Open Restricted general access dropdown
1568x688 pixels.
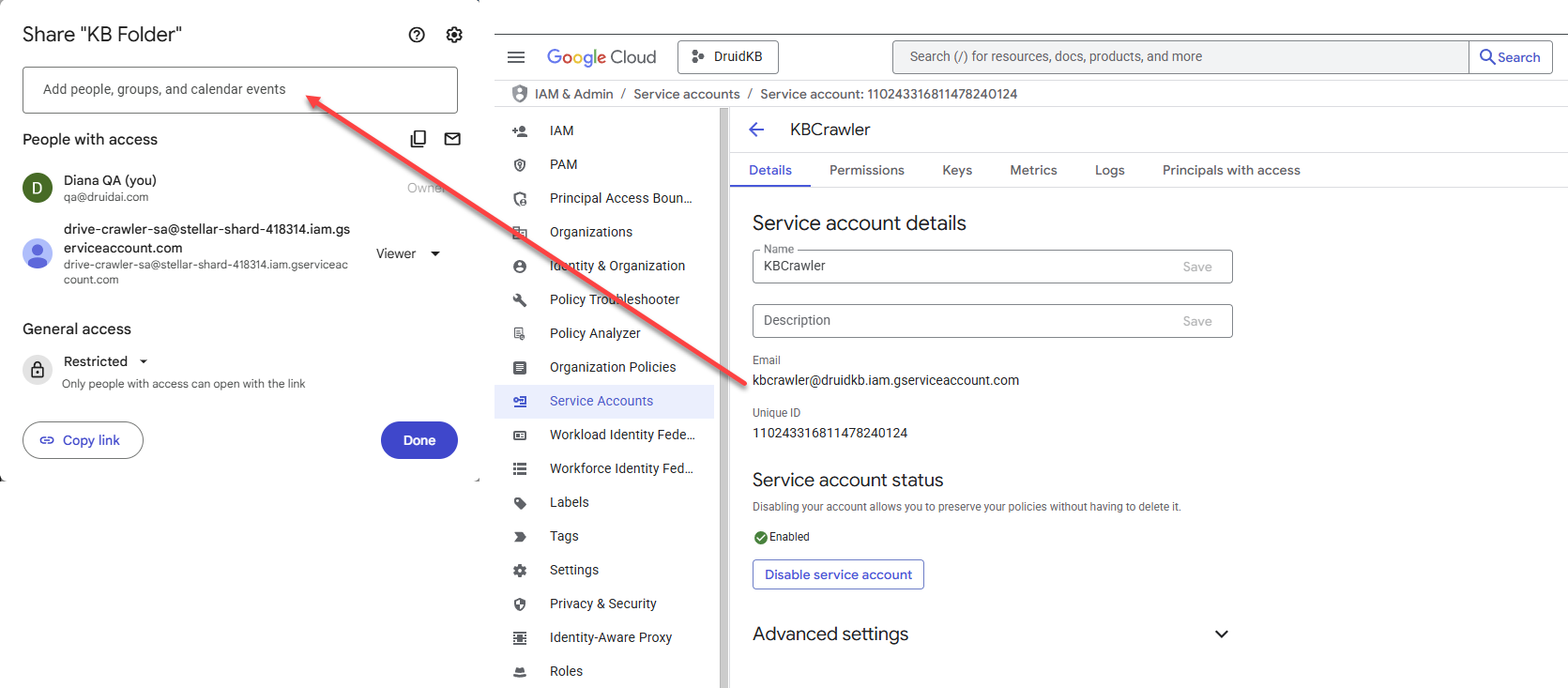click(105, 361)
